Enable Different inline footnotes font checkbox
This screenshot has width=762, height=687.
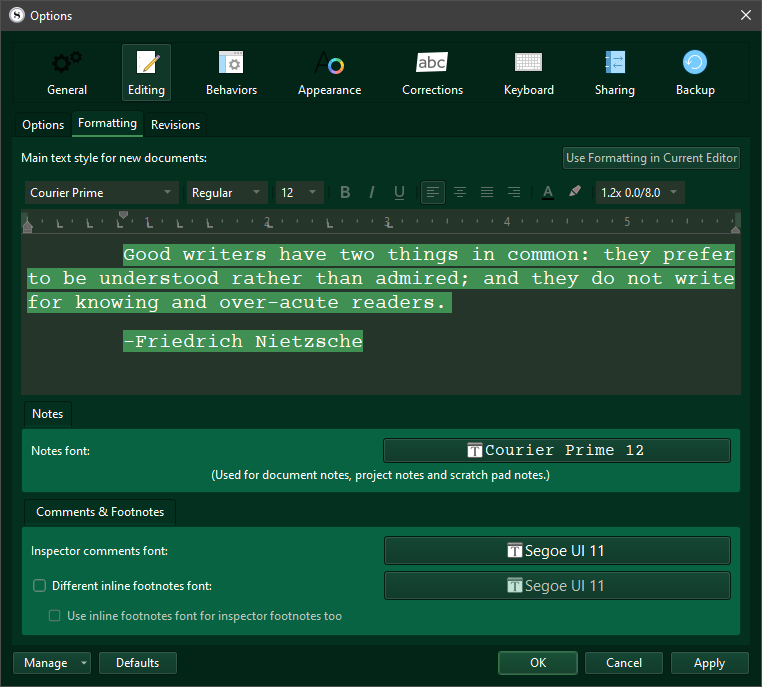point(40,586)
